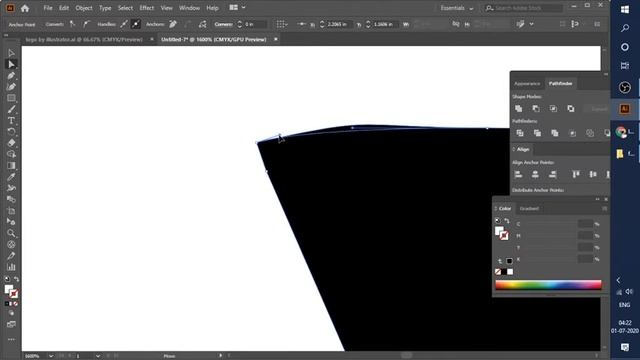Select the Eyedropper tool
Screen dimensions: 640x360
(x=11, y=177)
